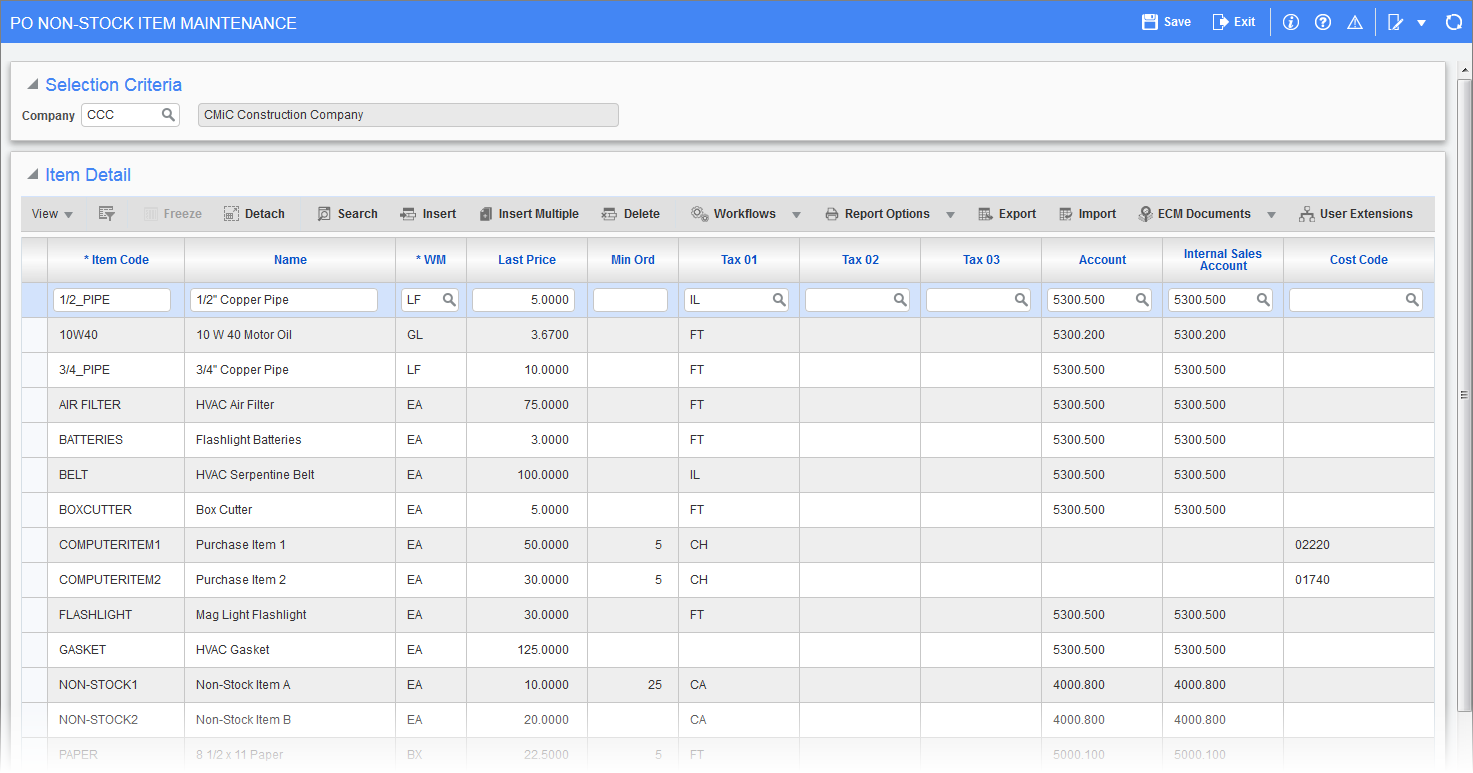Open the Account lookup magnifier
This screenshot has height=773, width=1473.
click(1141, 300)
